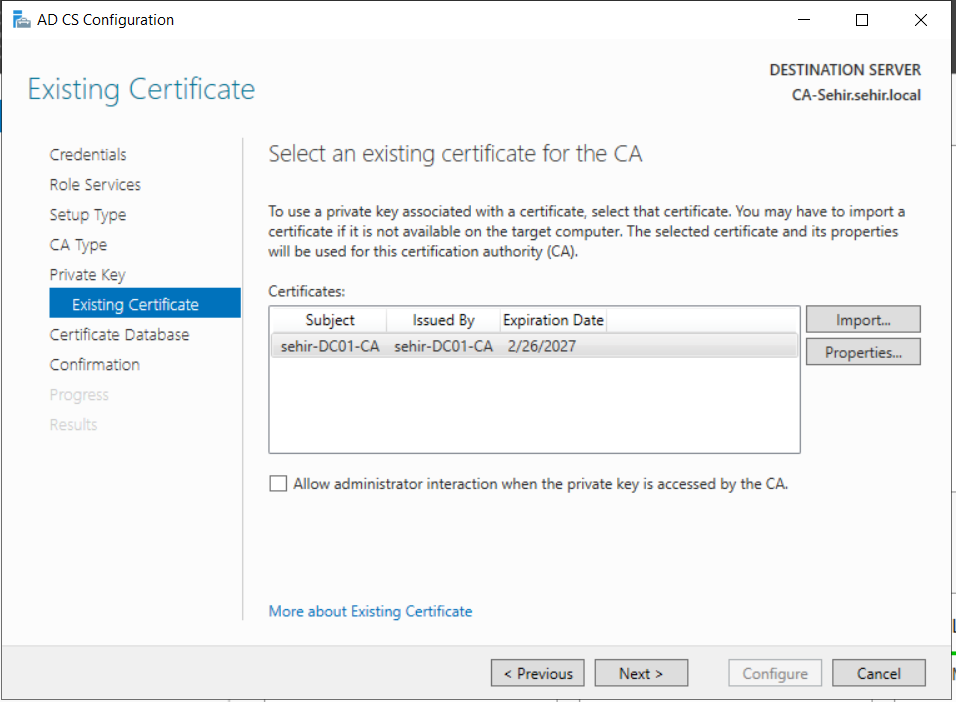Image resolution: width=956 pixels, height=702 pixels.
Task: Open certificate Properties... button
Action: click(x=863, y=352)
